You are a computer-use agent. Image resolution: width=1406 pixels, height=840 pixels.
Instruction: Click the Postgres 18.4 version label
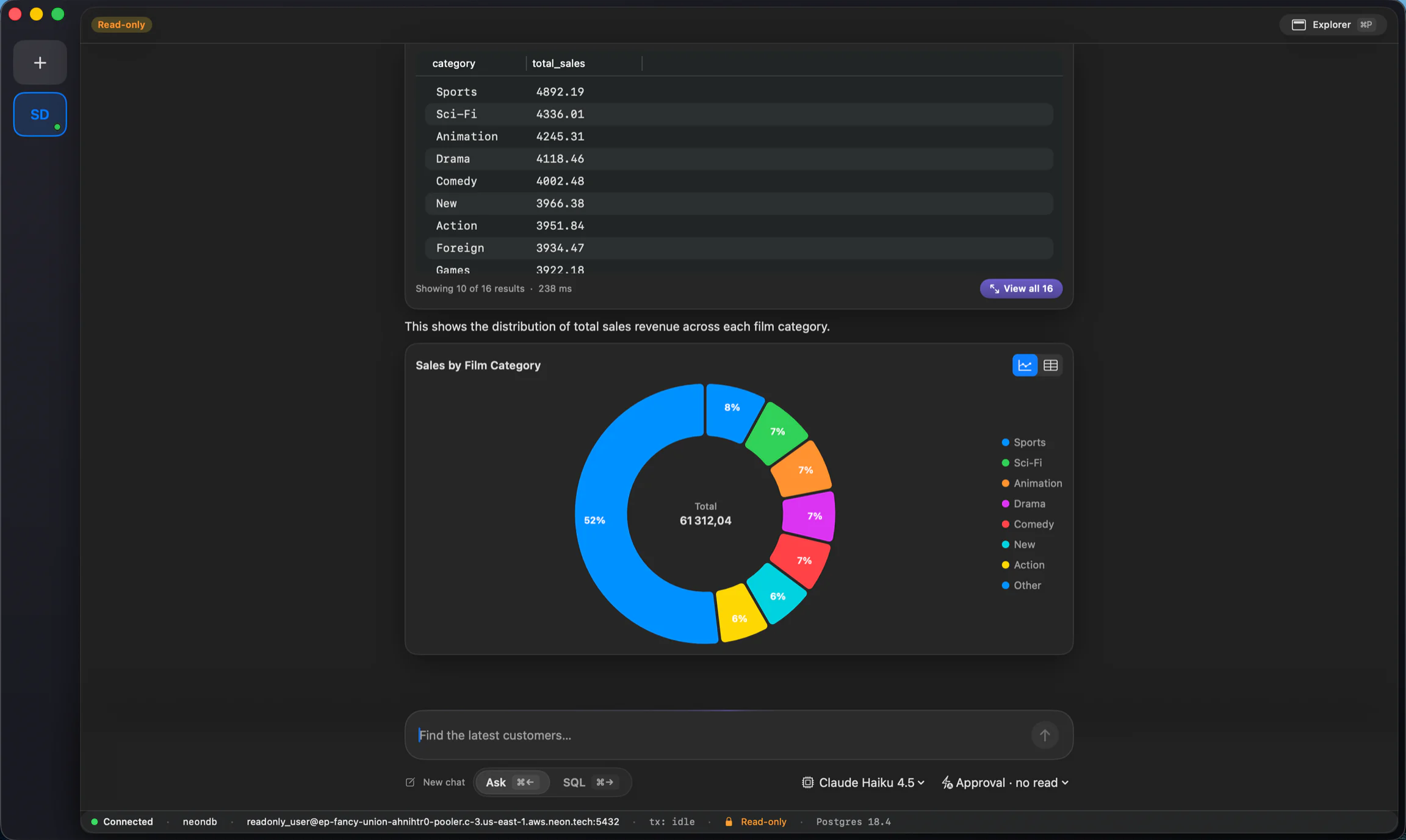pos(853,822)
